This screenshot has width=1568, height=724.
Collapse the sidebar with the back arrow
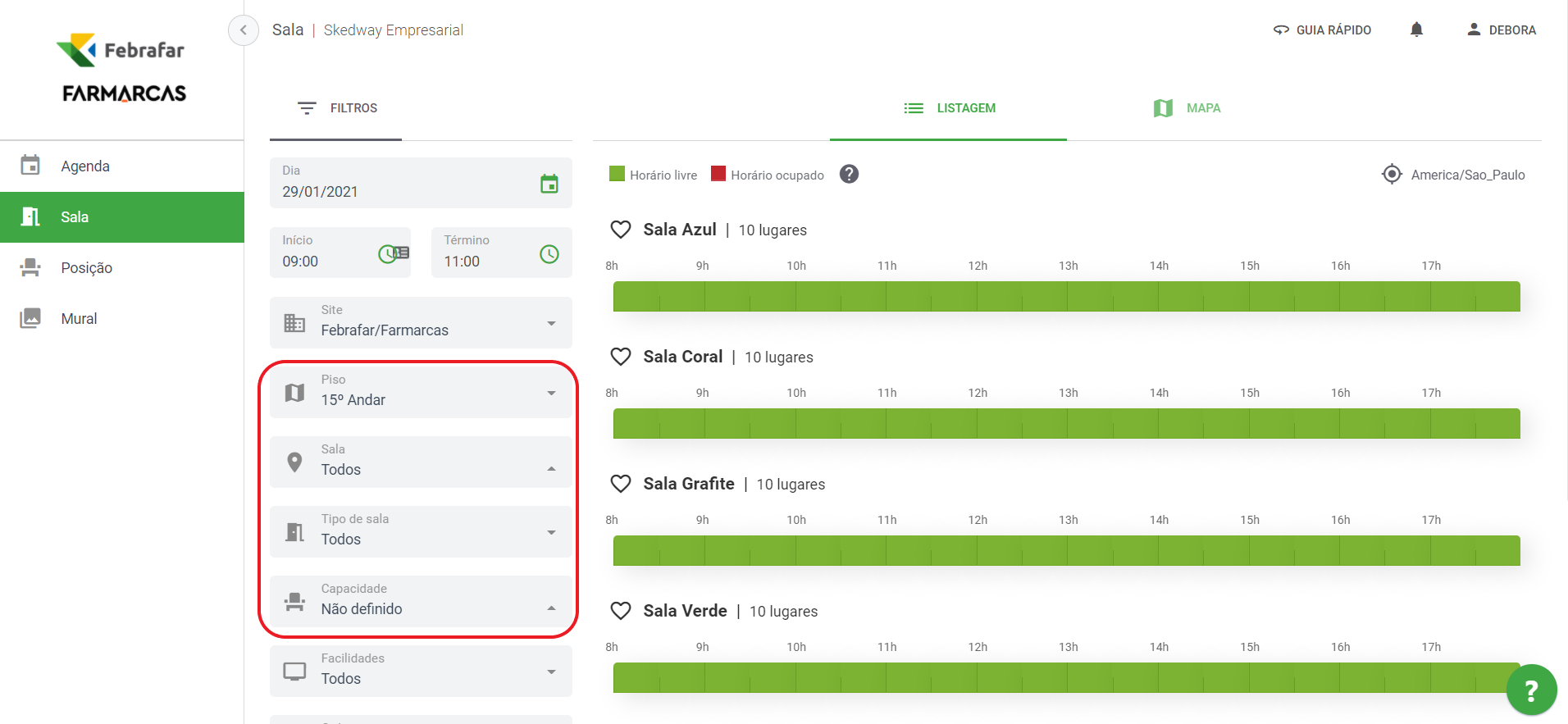[243, 30]
